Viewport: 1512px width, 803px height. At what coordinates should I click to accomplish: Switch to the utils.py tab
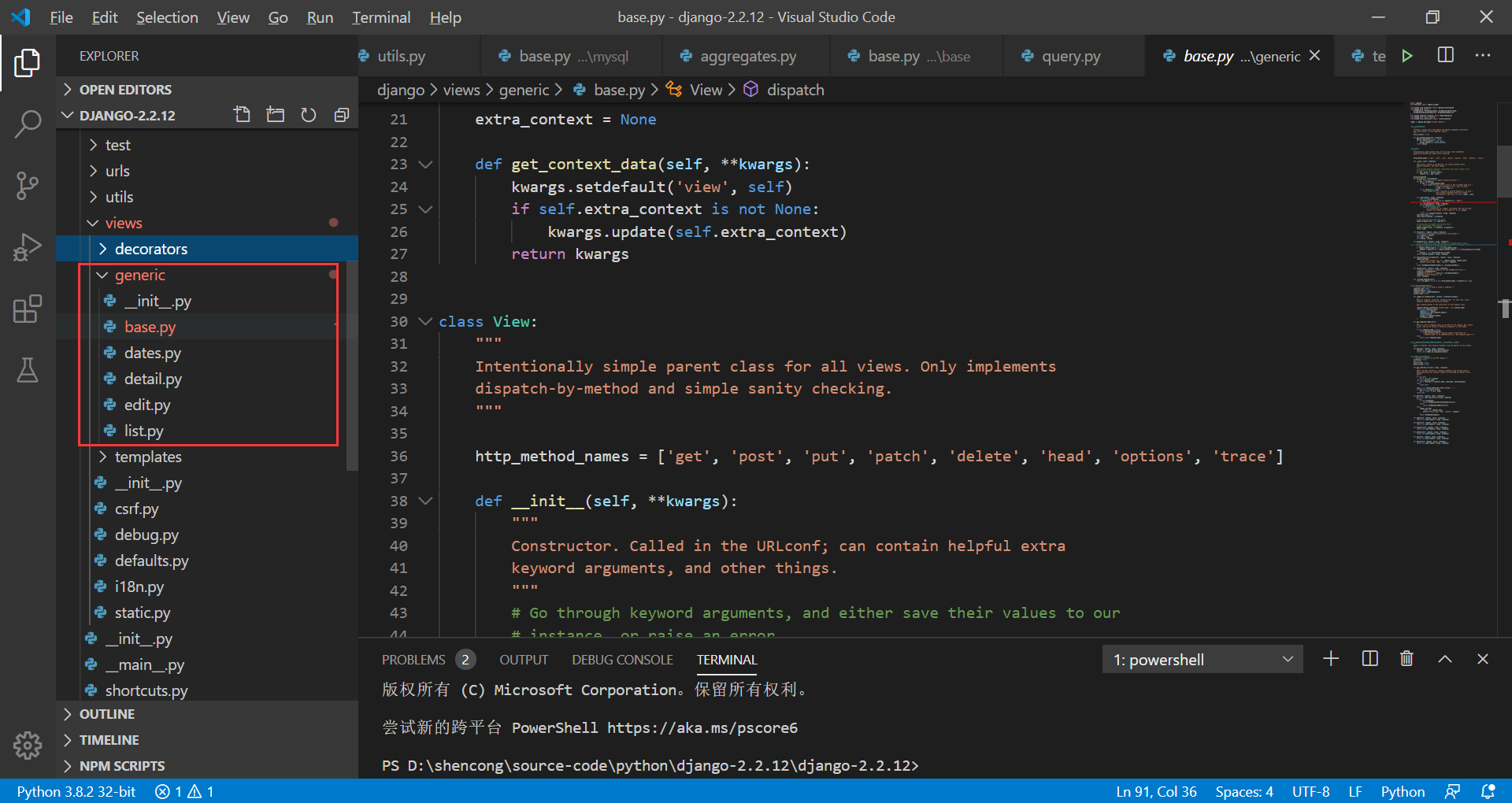click(418, 56)
